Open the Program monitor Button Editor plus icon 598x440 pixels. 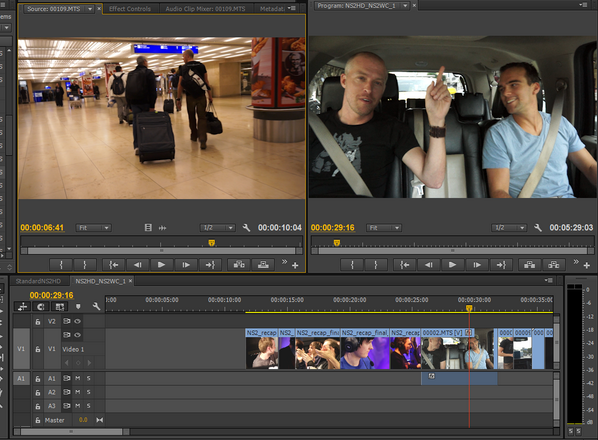tap(587, 265)
